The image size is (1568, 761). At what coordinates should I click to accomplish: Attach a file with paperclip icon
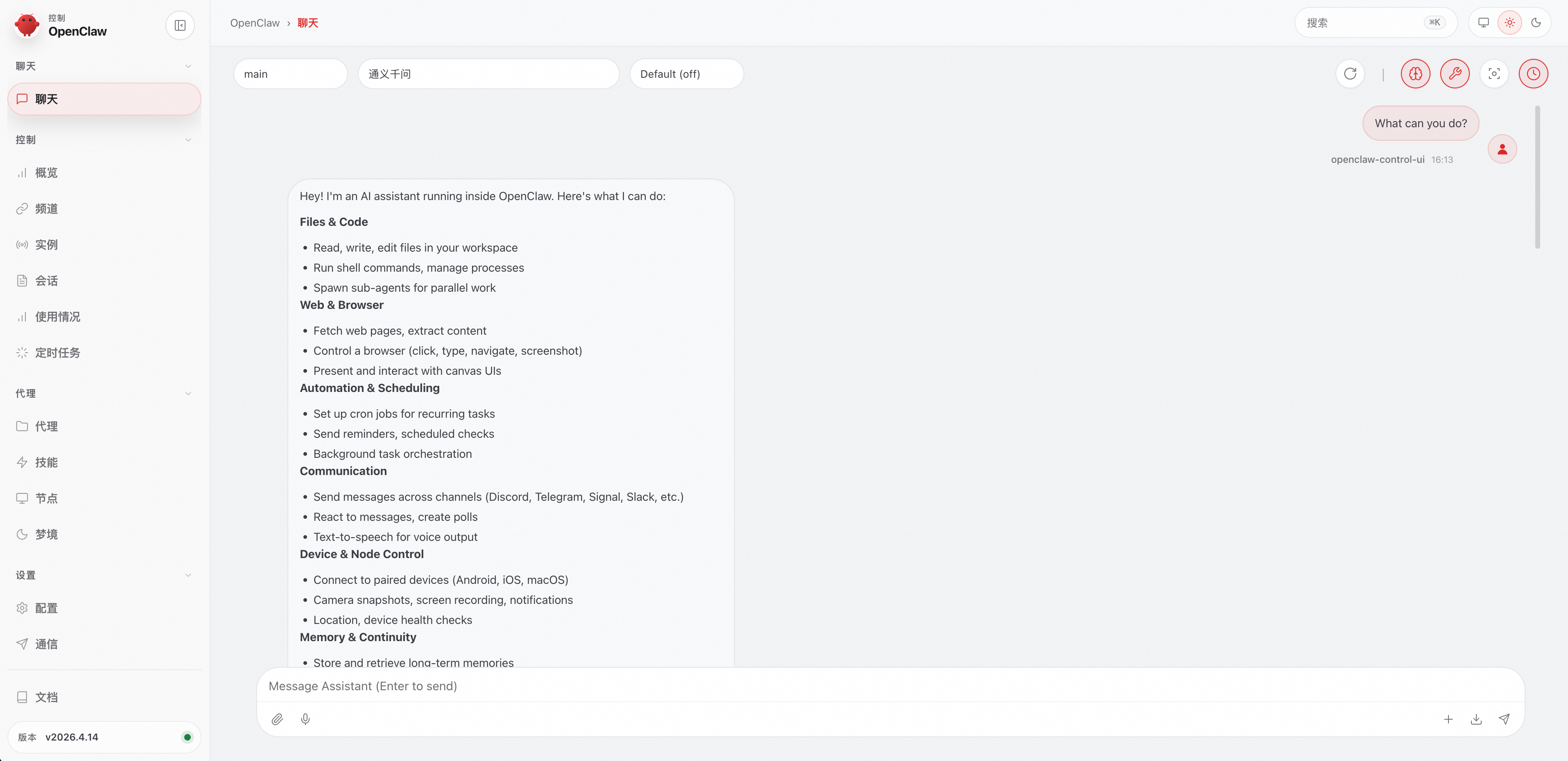tap(277, 719)
